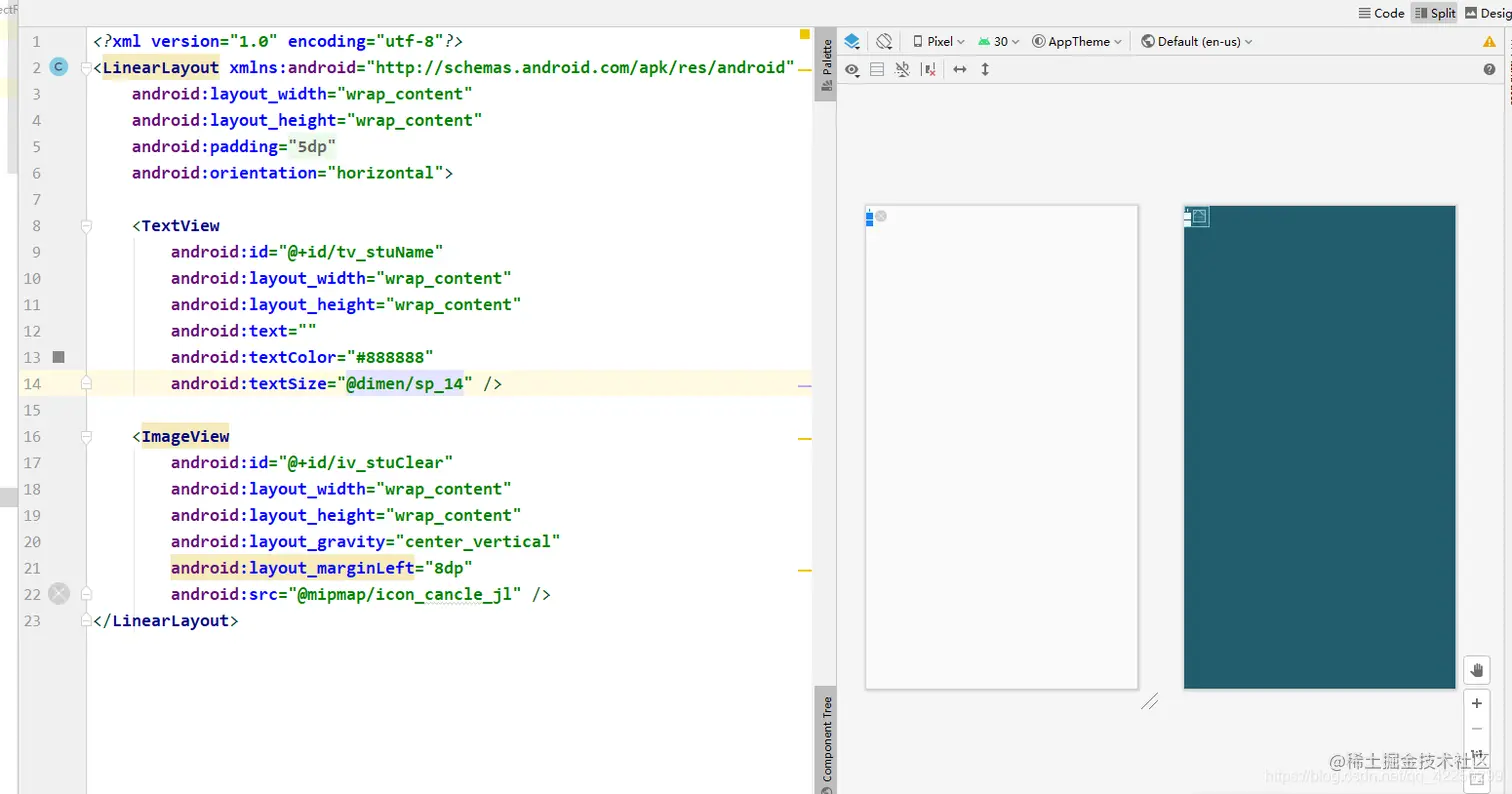Click the LinearLayout opening tag text

(x=161, y=67)
